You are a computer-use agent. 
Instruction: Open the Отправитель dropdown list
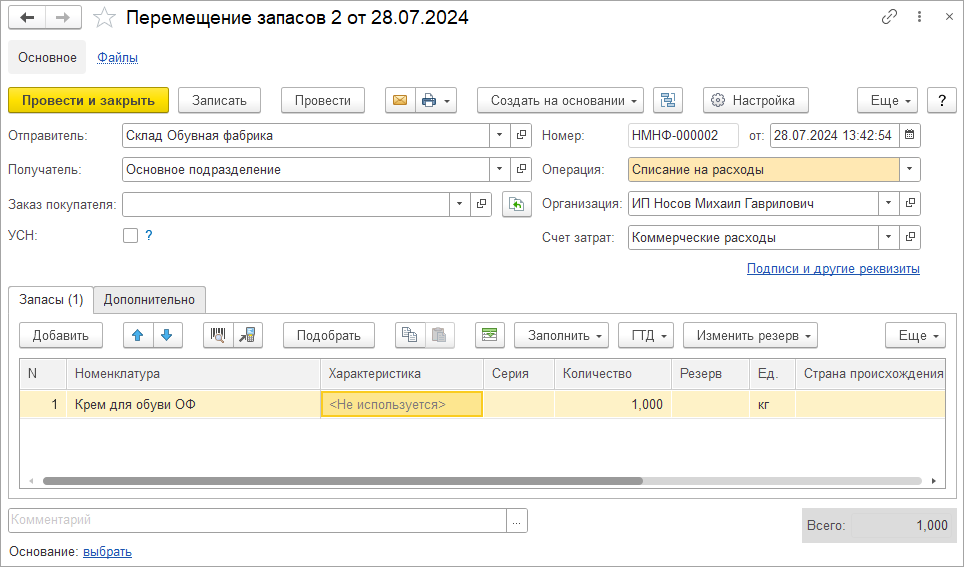click(x=500, y=135)
